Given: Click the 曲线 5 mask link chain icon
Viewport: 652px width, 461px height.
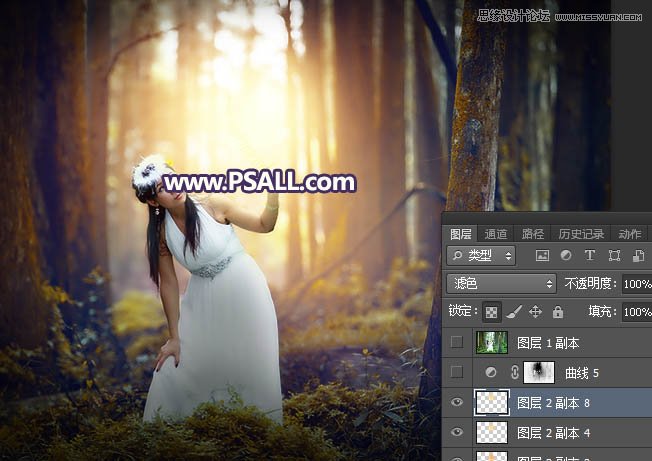Looking at the screenshot, I should tap(514, 372).
